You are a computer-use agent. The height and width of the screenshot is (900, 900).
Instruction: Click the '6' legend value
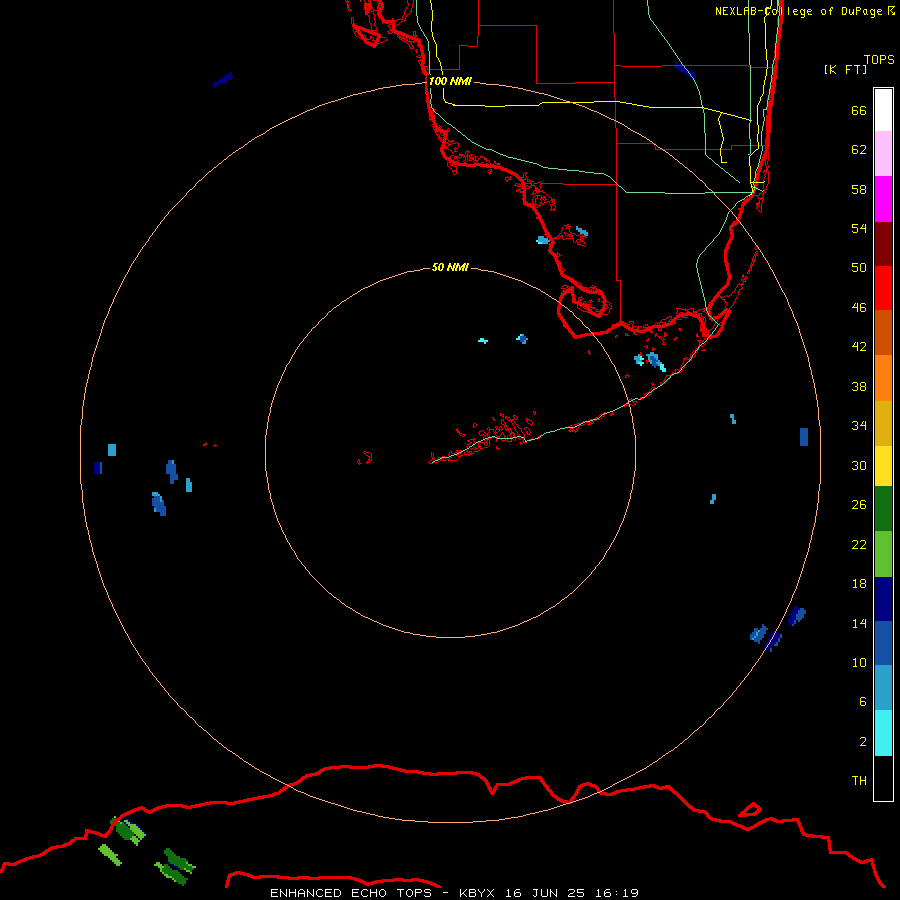coord(863,702)
